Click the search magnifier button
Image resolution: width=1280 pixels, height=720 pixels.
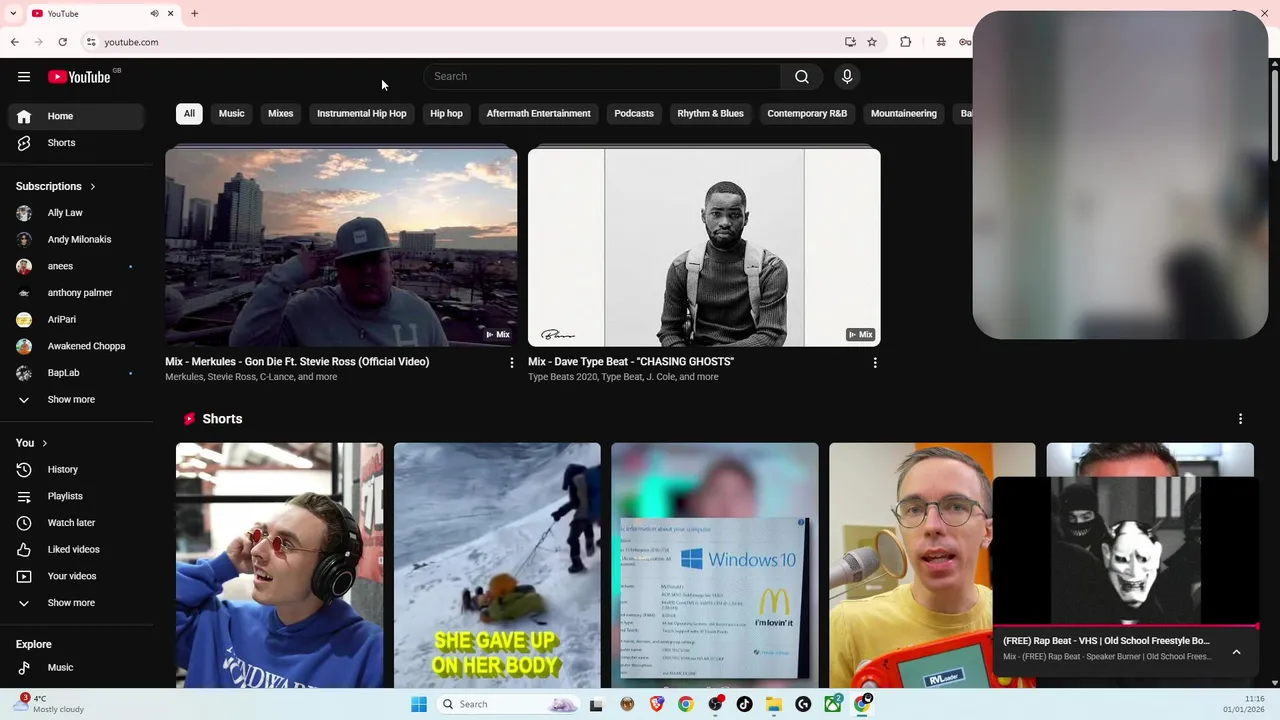click(x=802, y=77)
